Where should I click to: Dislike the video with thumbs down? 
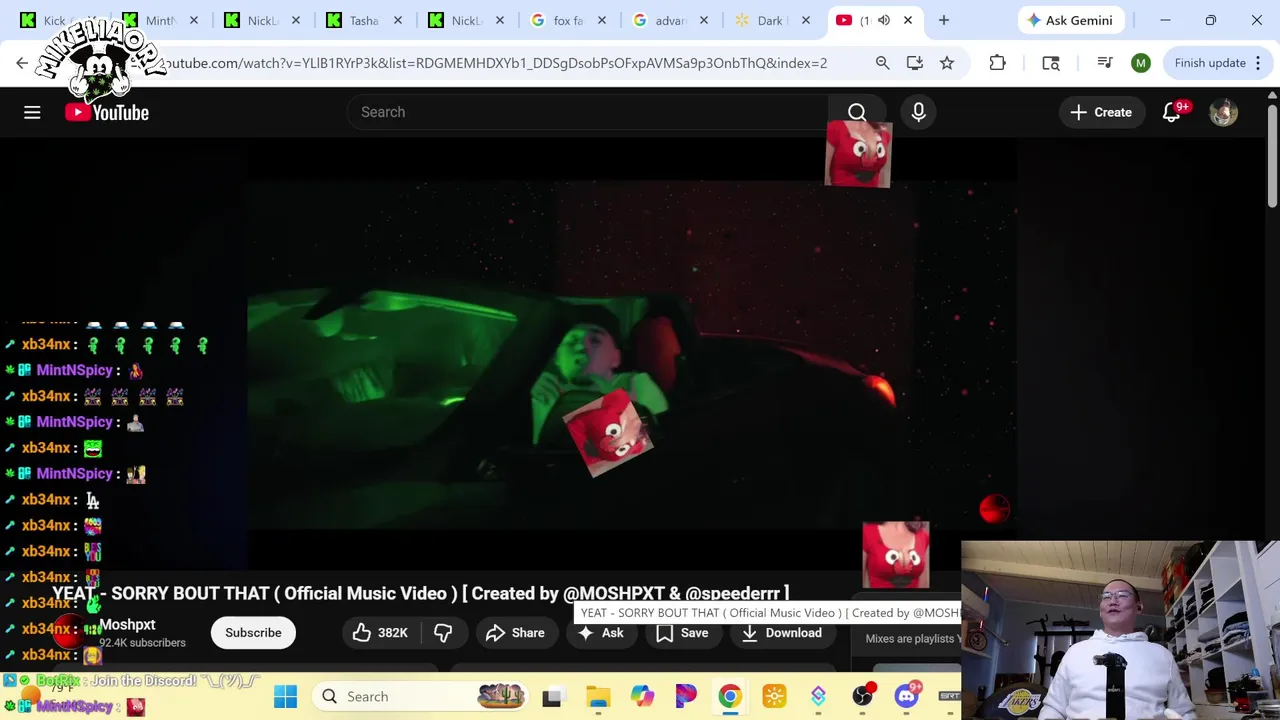pyautogui.click(x=443, y=633)
